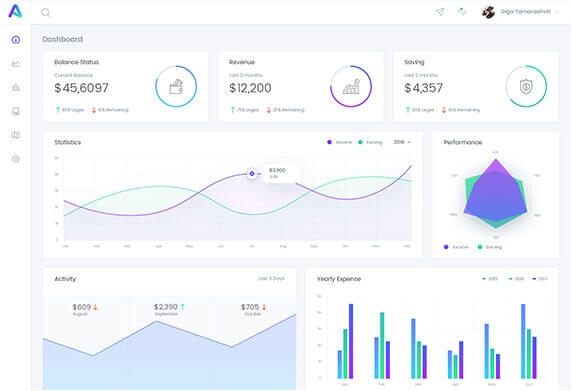Viewport: 572px width, 391px height.
Task: Open the bar chart sidebar icon
Action: point(16,87)
